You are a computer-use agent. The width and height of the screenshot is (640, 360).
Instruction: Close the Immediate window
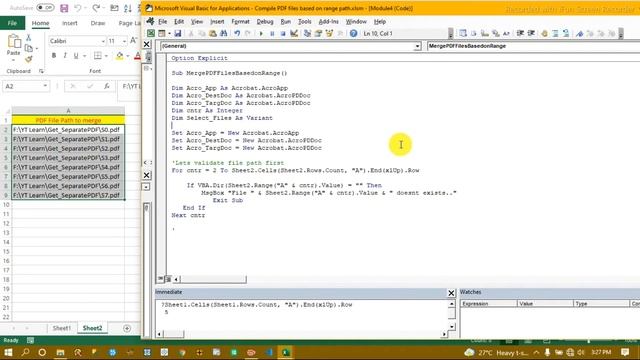(451, 293)
